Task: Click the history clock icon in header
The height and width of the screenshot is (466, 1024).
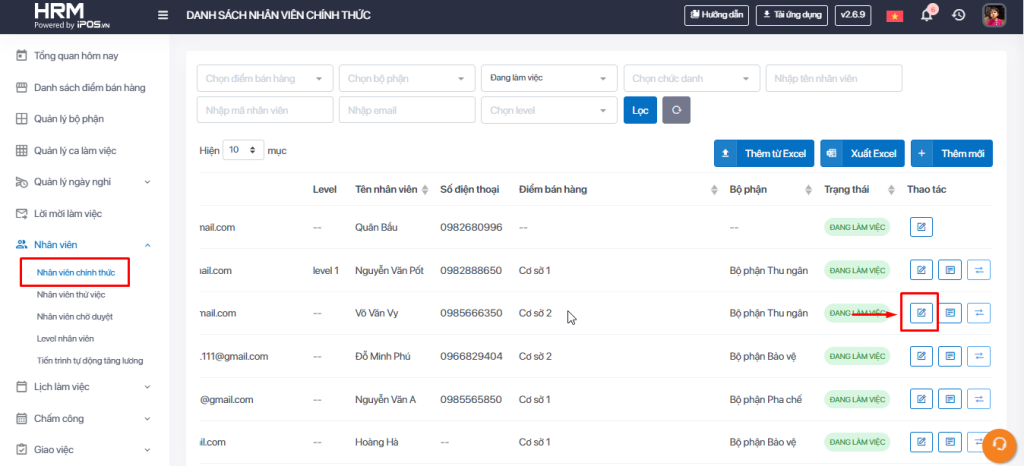Action: pos(958,15)
